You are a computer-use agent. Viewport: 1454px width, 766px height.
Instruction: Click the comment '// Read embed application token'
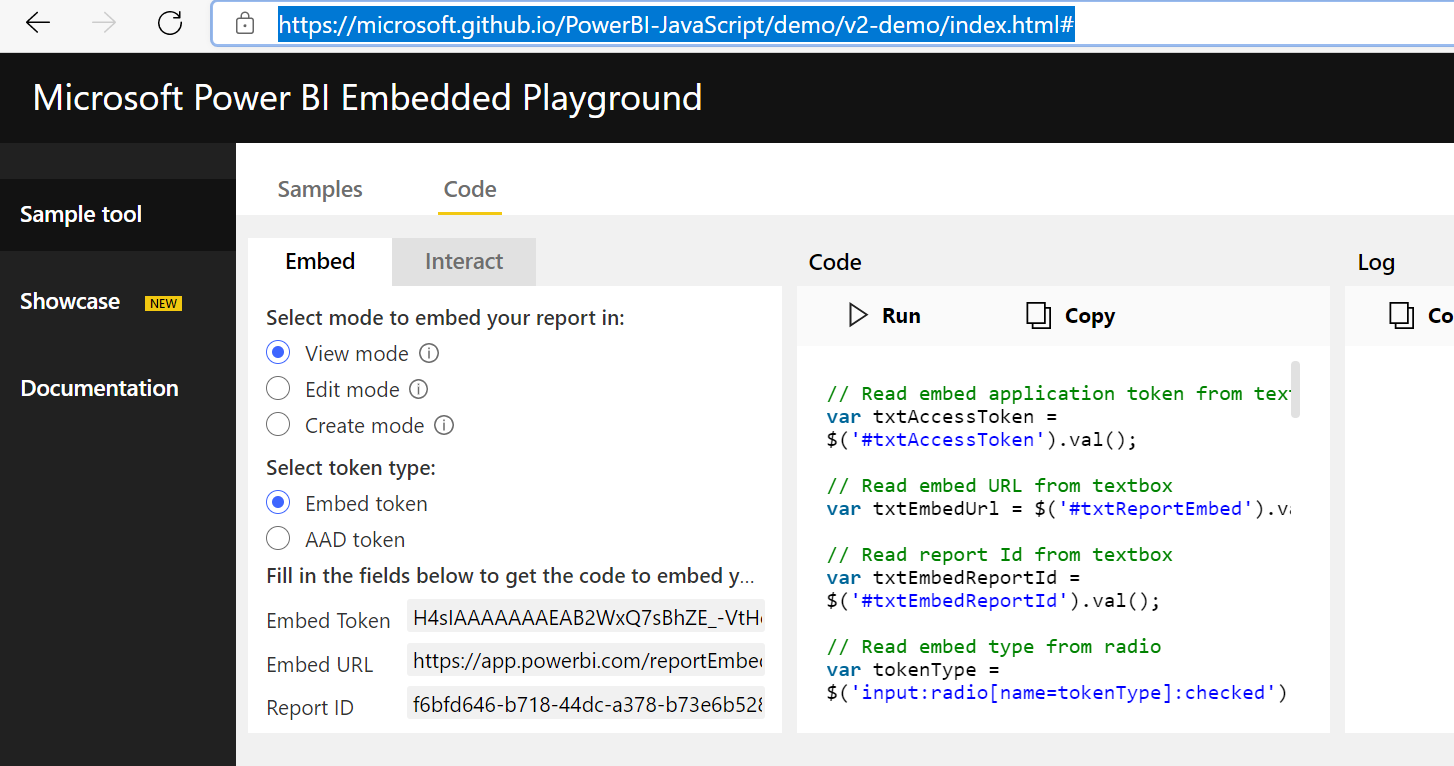(1057, 393)
